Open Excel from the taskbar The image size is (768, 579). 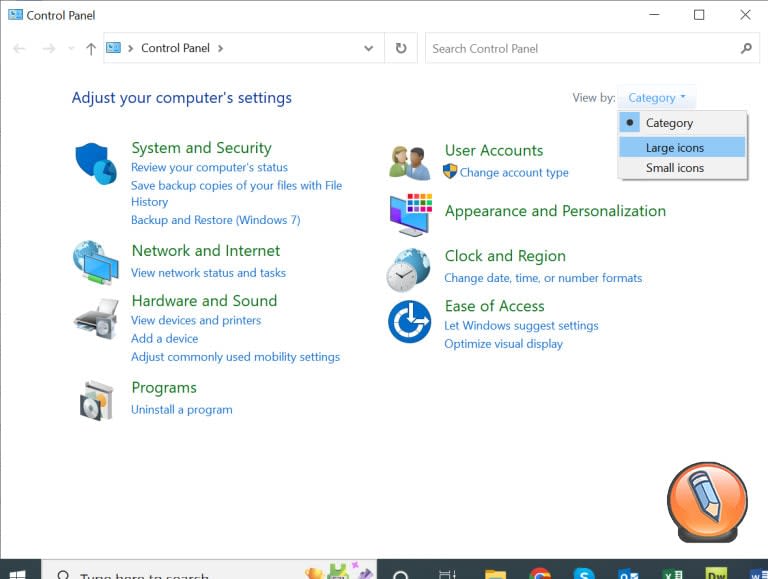click(672, 574)
